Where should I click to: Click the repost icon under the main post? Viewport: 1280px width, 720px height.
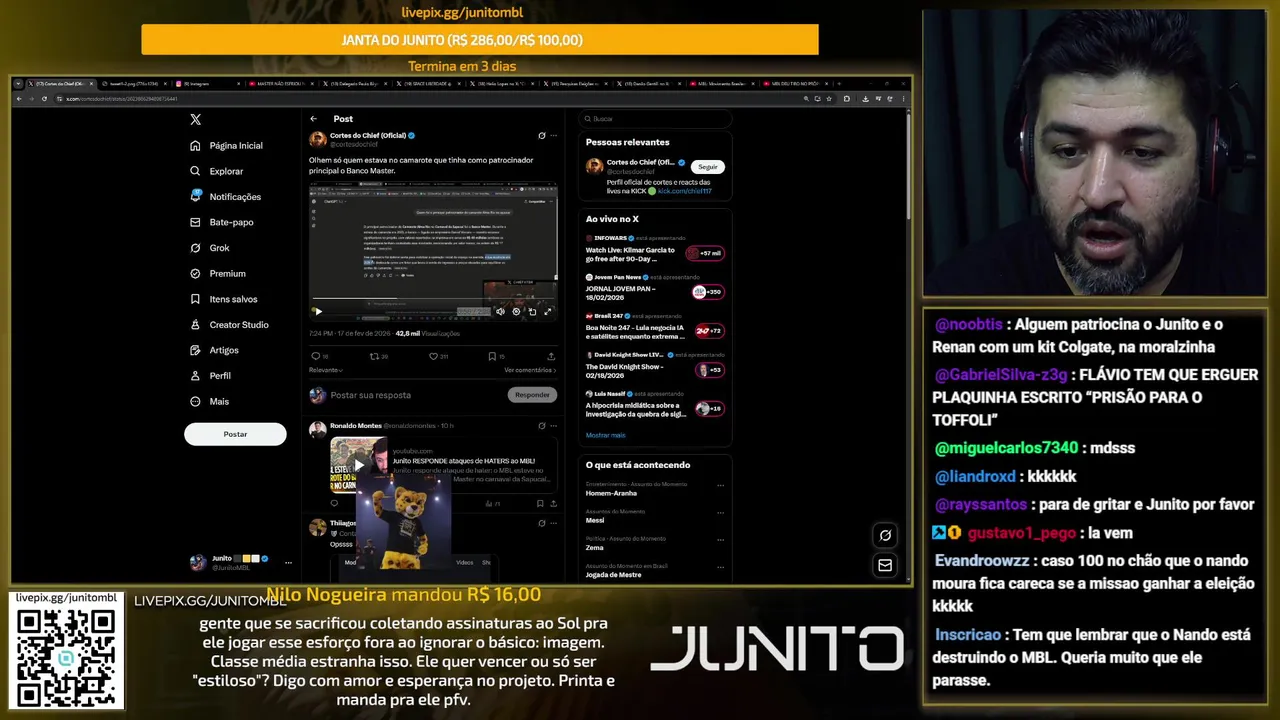375,356
